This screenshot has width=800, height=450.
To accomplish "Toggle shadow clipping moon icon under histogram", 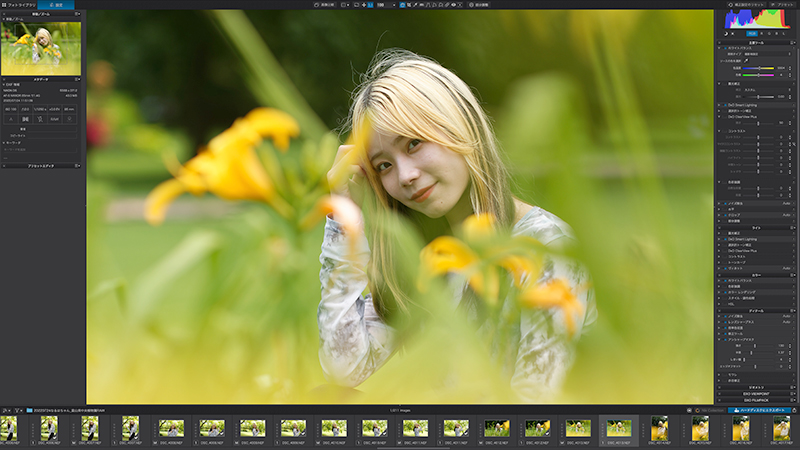I will pos(726,34).
